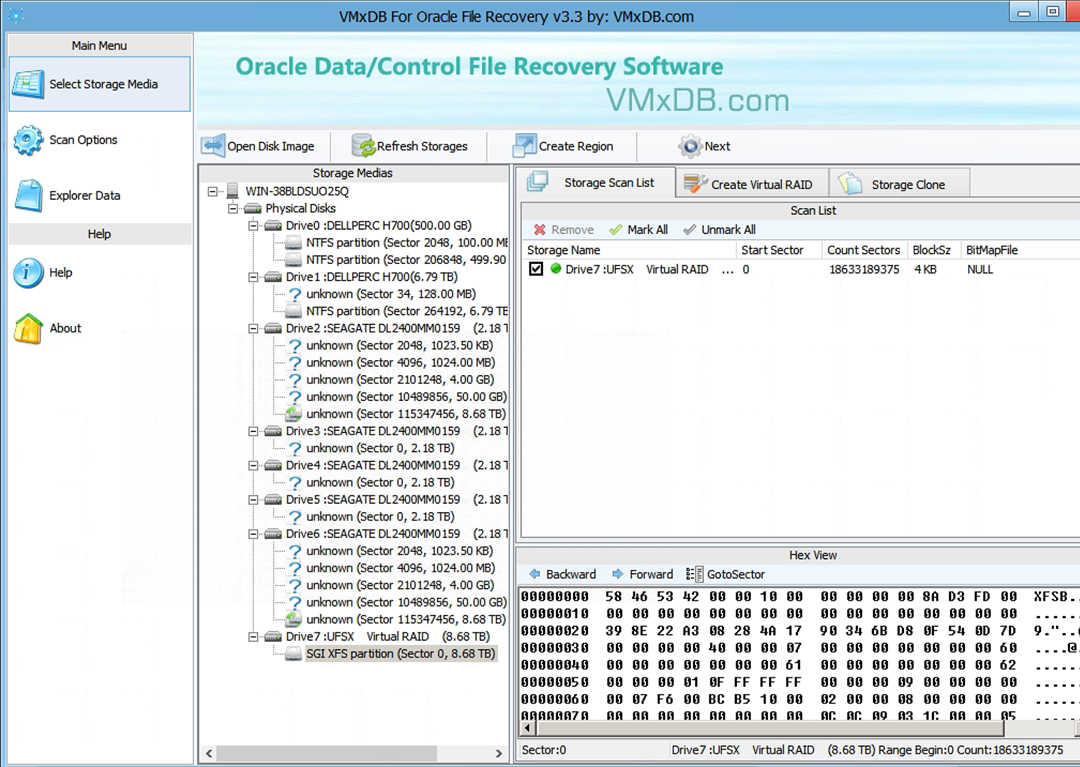Viewport: 1080px width, 767px height.
Task: Click the WIN-38BLDSUO25Q computer icon
Action: point(232,191)
